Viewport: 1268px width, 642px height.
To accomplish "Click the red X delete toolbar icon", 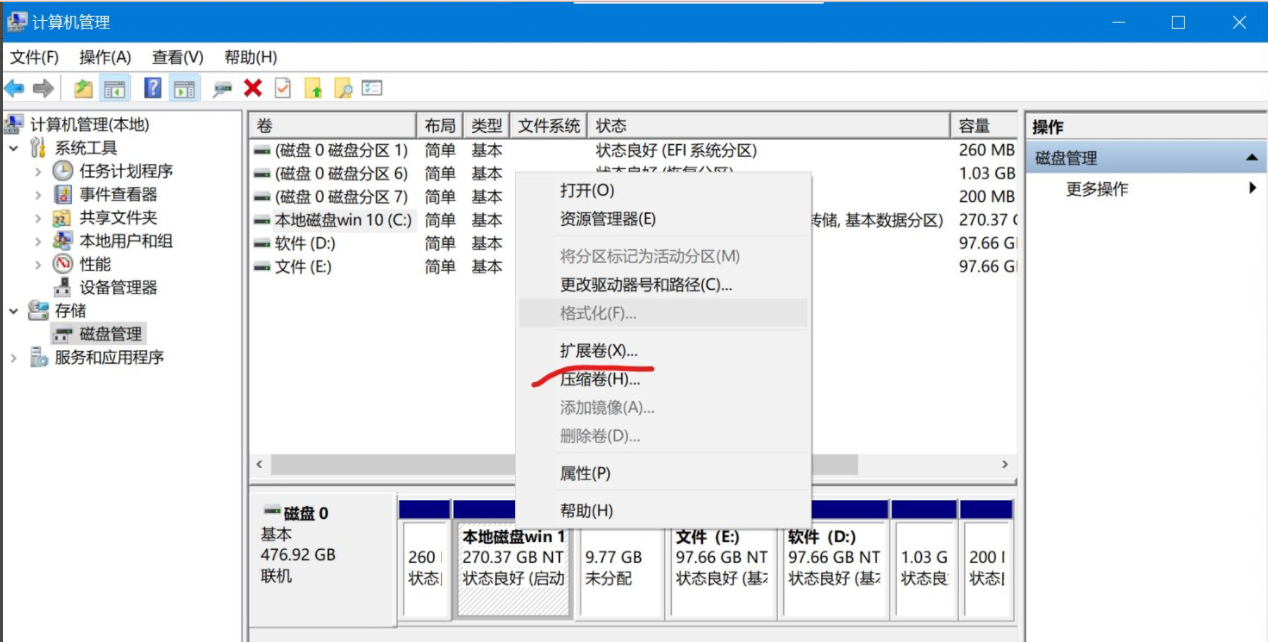I will click(x=253, y=89).
